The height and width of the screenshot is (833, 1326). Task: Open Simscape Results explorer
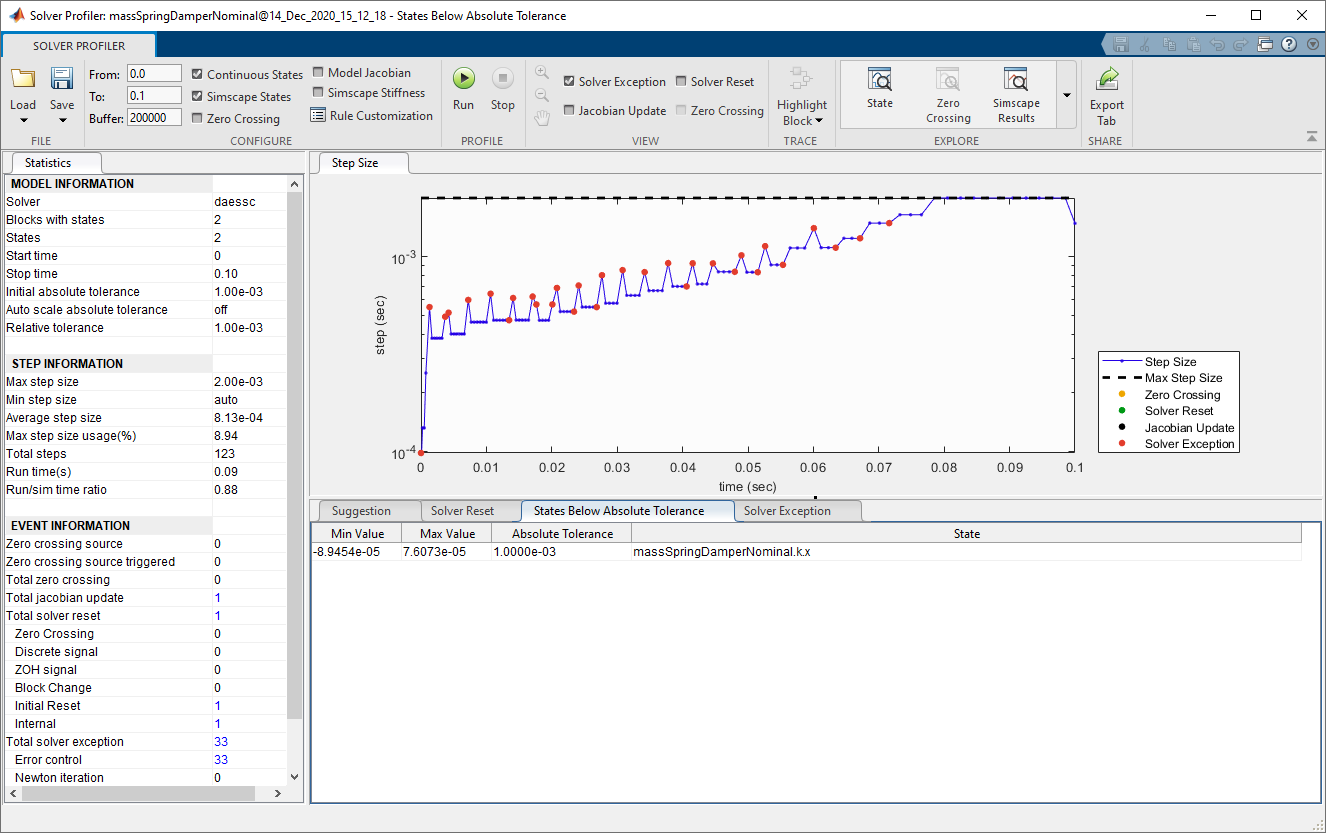1016,94
